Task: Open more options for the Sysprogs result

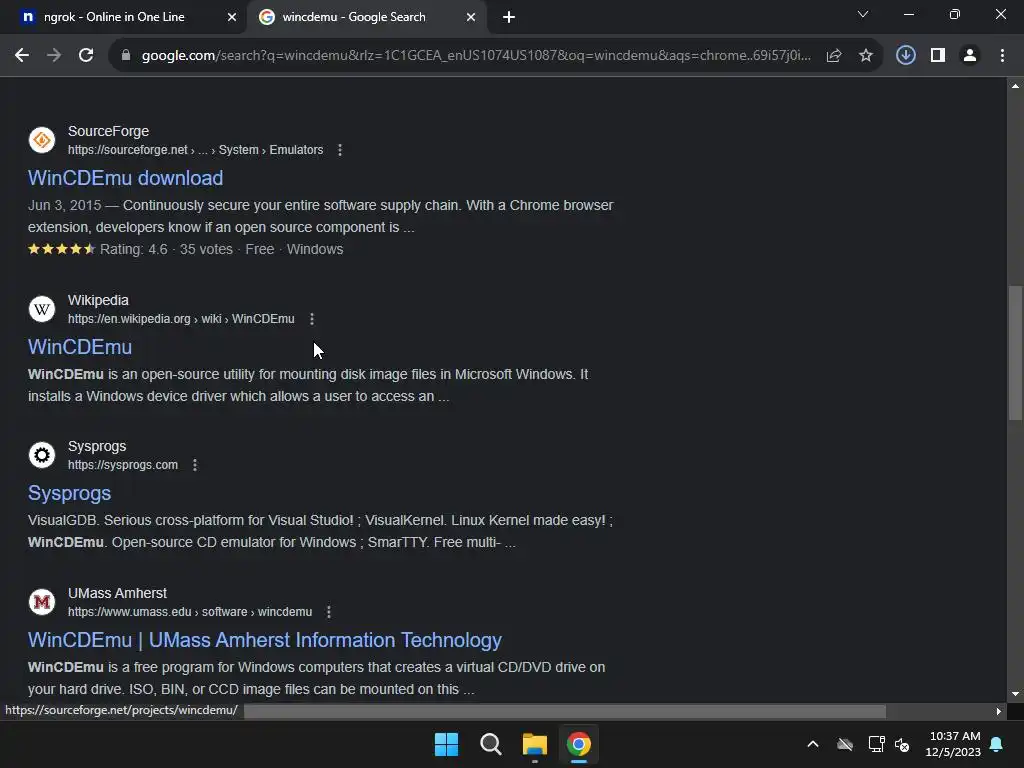Action: click(x=195, y=465)
